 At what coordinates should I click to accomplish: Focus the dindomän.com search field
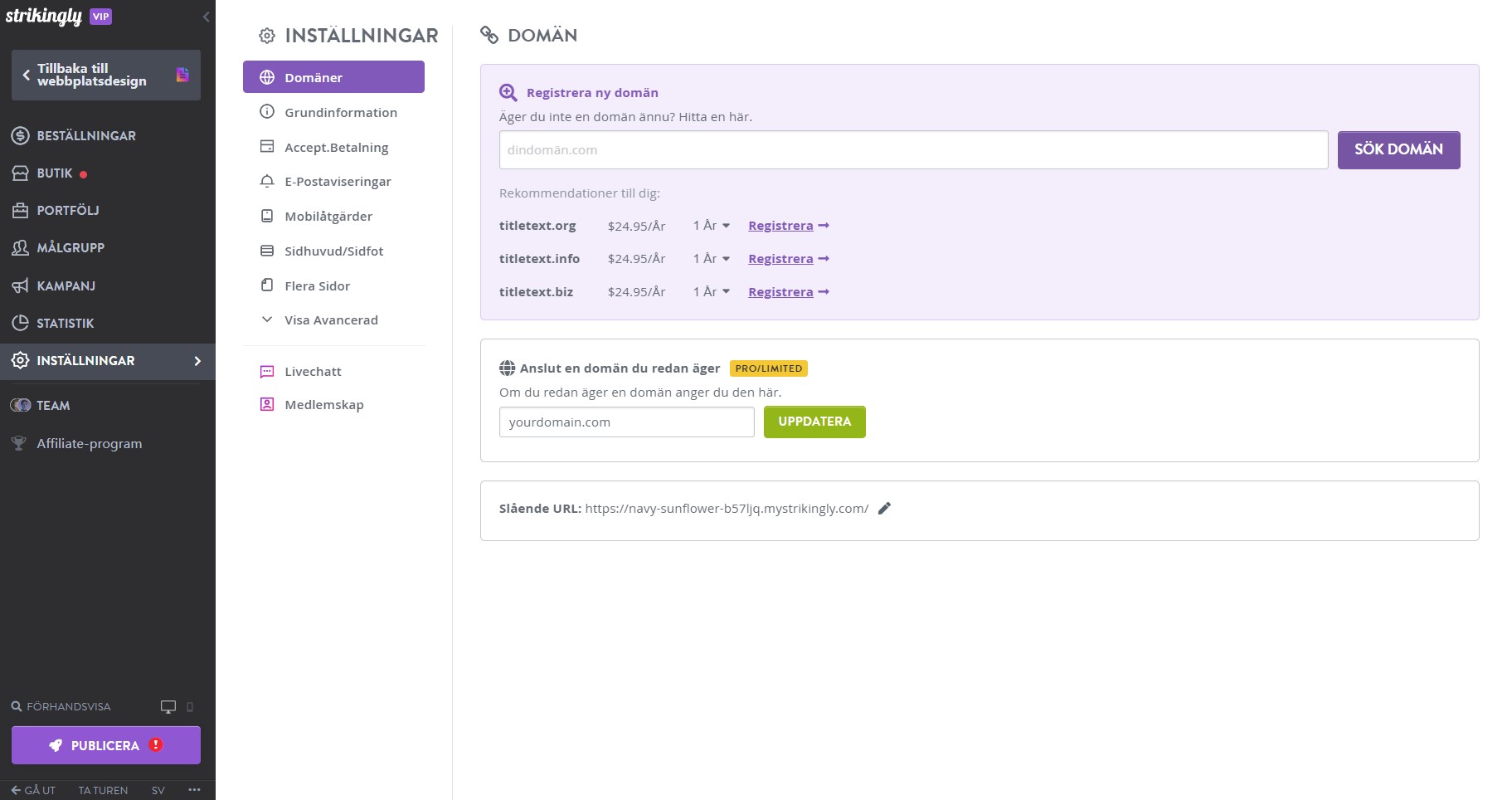click(913, 150)
